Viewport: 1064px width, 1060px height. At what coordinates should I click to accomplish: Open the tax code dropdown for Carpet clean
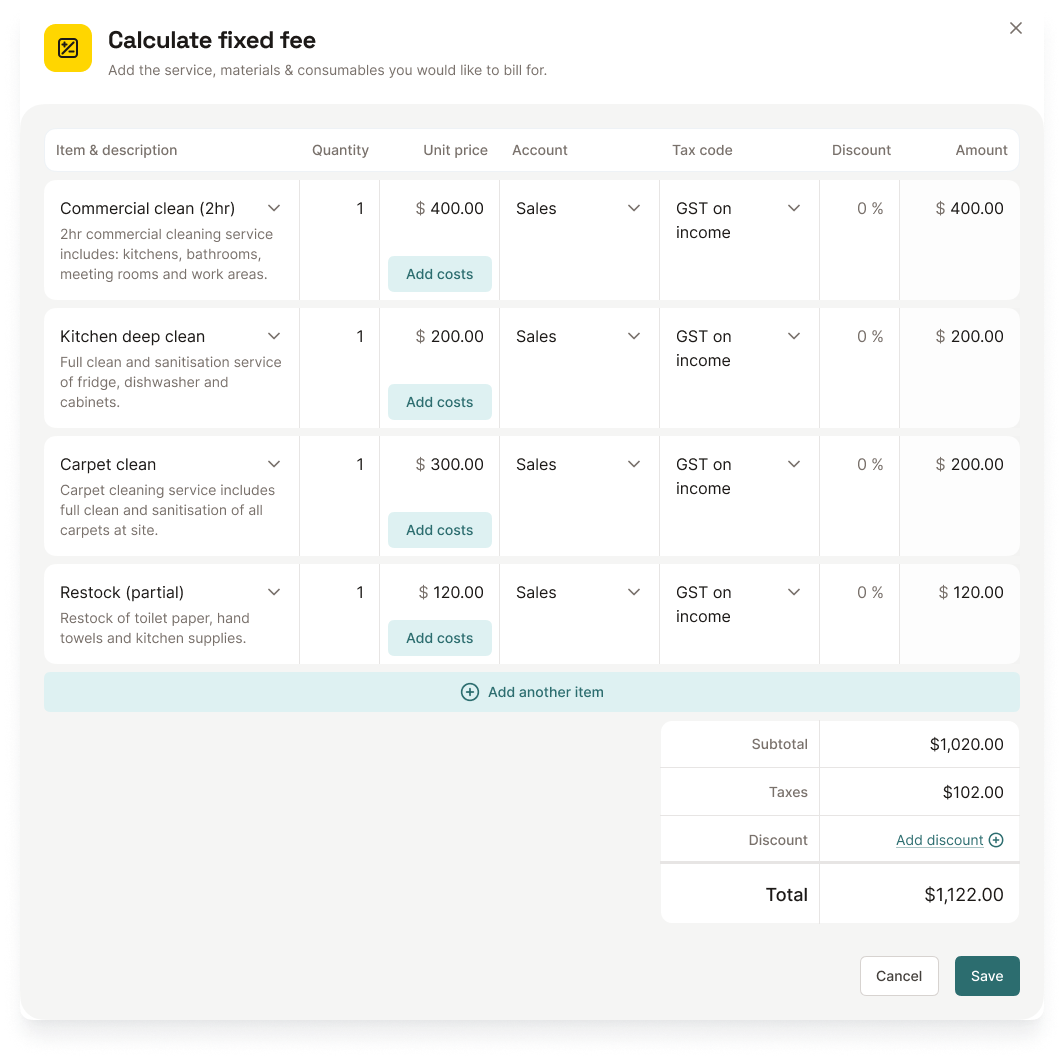pyautogui.click(x=793, y=464)
